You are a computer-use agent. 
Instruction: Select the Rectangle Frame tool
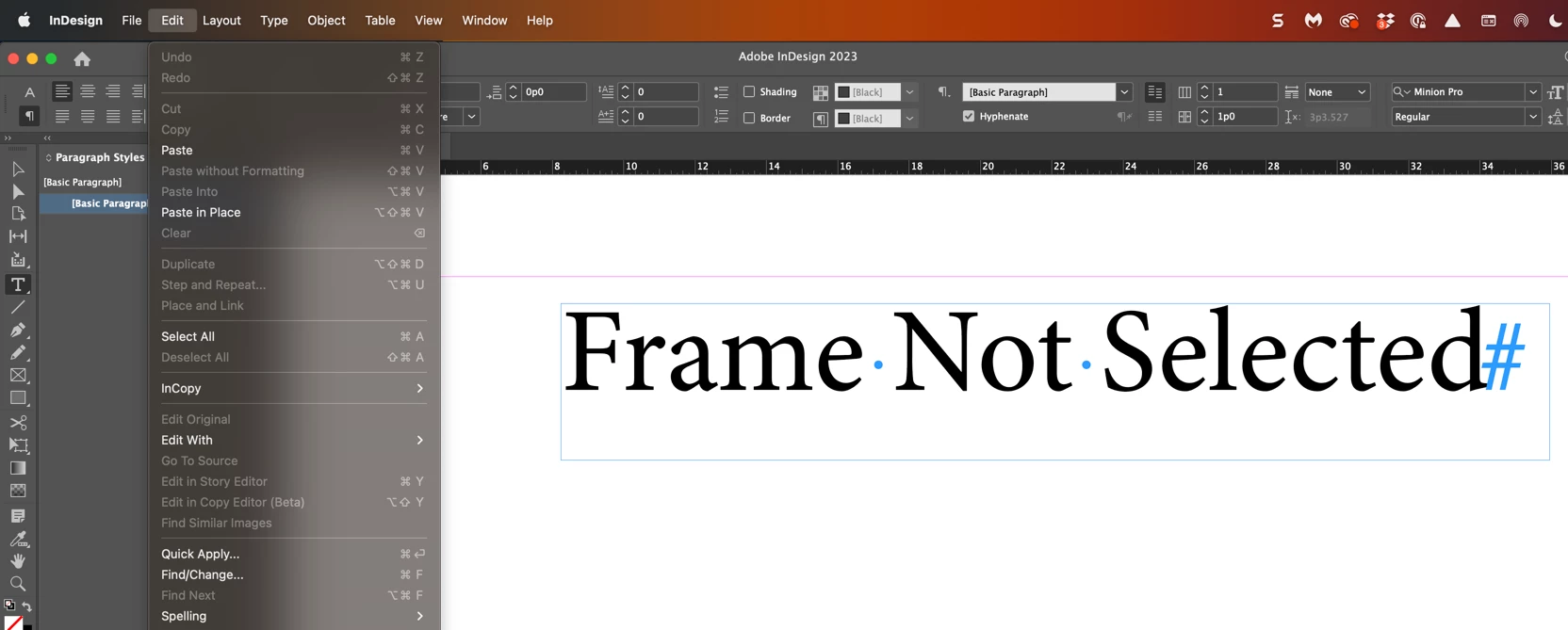pyautogui.click(x=18, y=375)
